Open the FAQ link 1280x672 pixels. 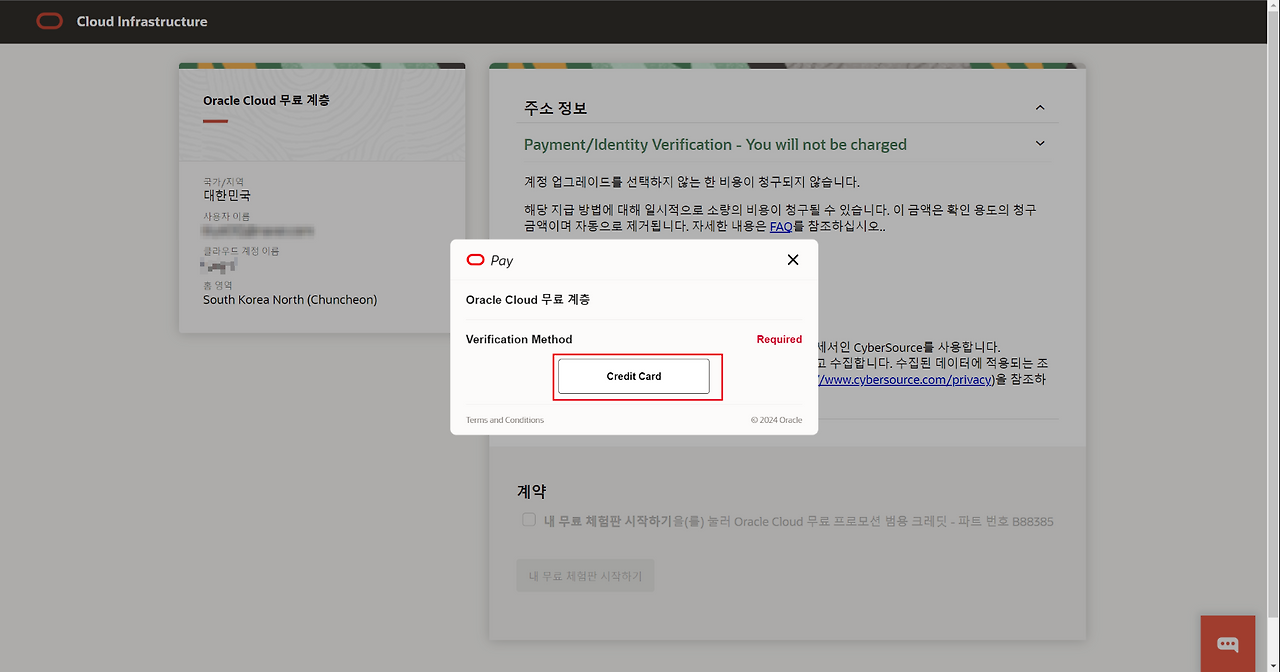click(x=781, y=227)
